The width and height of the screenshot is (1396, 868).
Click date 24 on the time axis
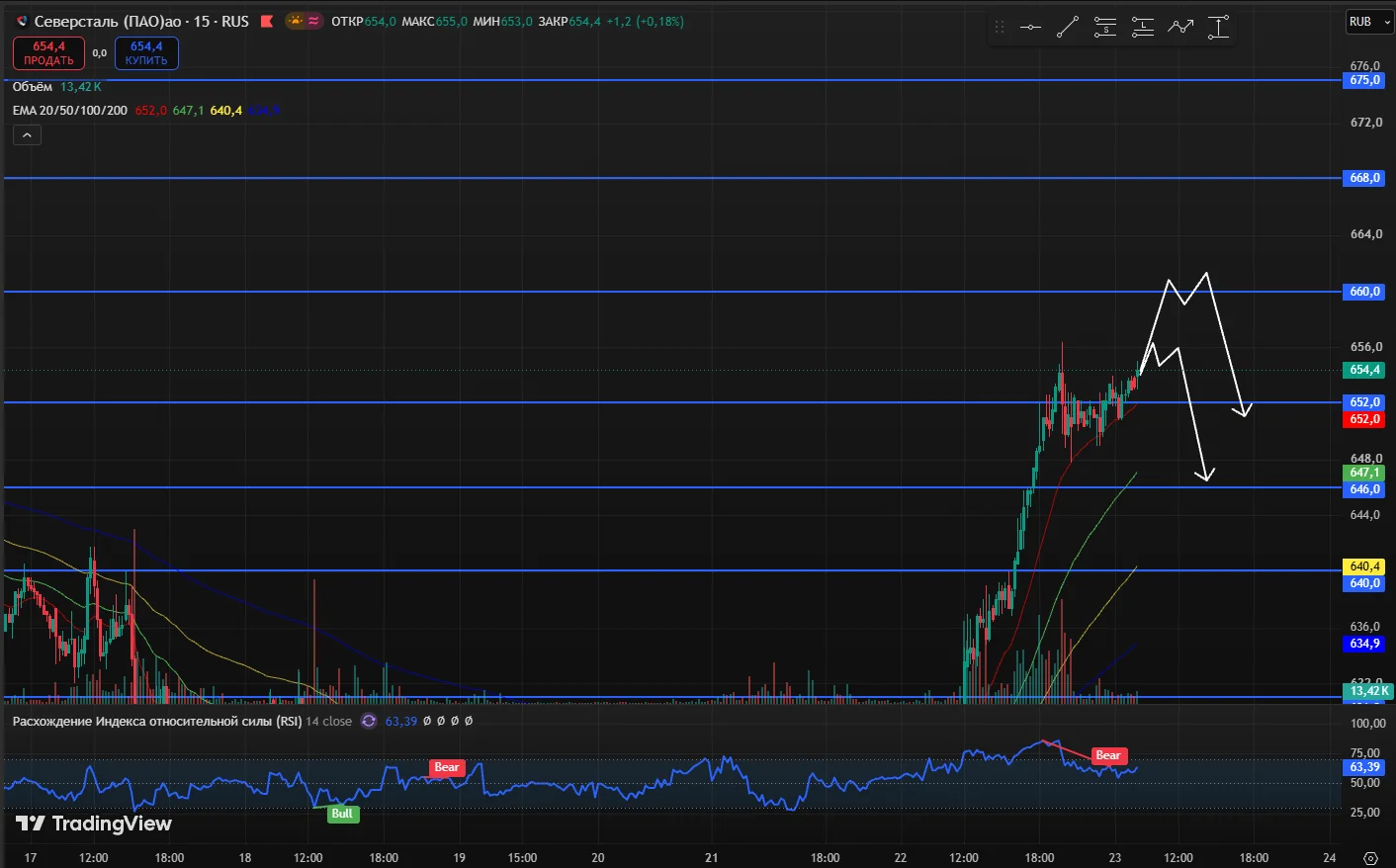1330,858
